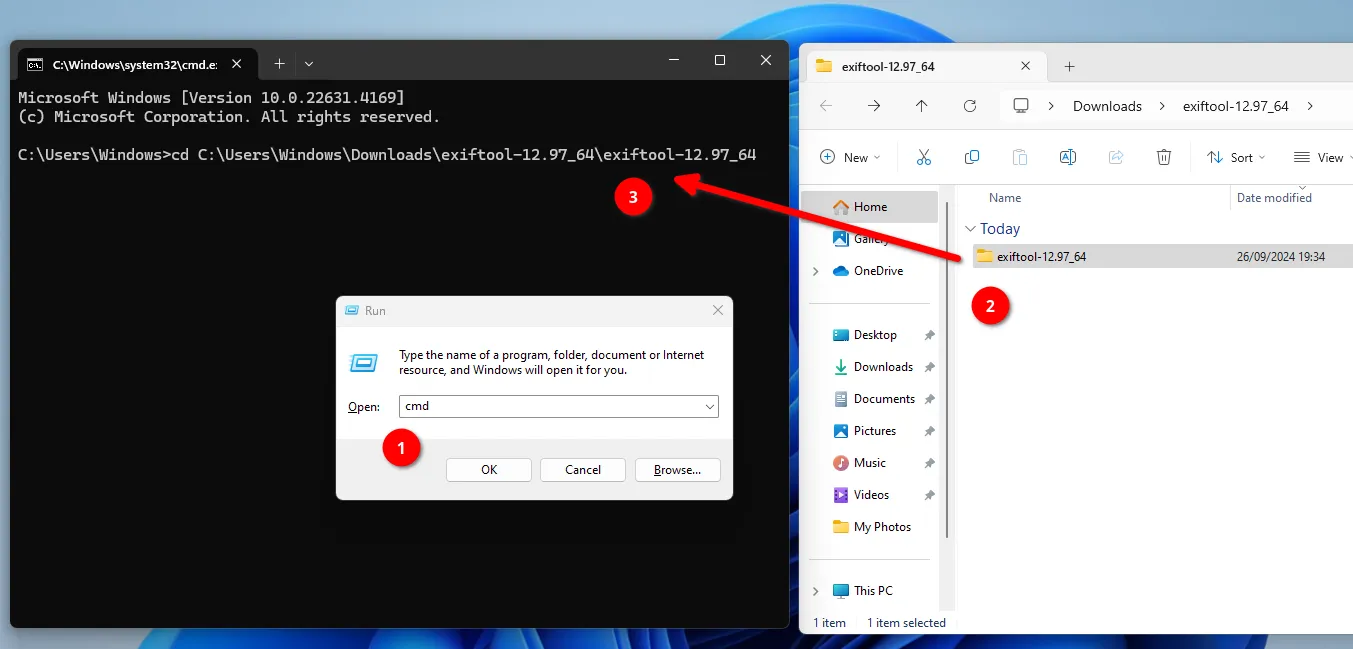Viewport: 1353px width, 649px height.
Task: Open the Sort dropdown
Action: pyautogui.click(x=1236, y=157)
